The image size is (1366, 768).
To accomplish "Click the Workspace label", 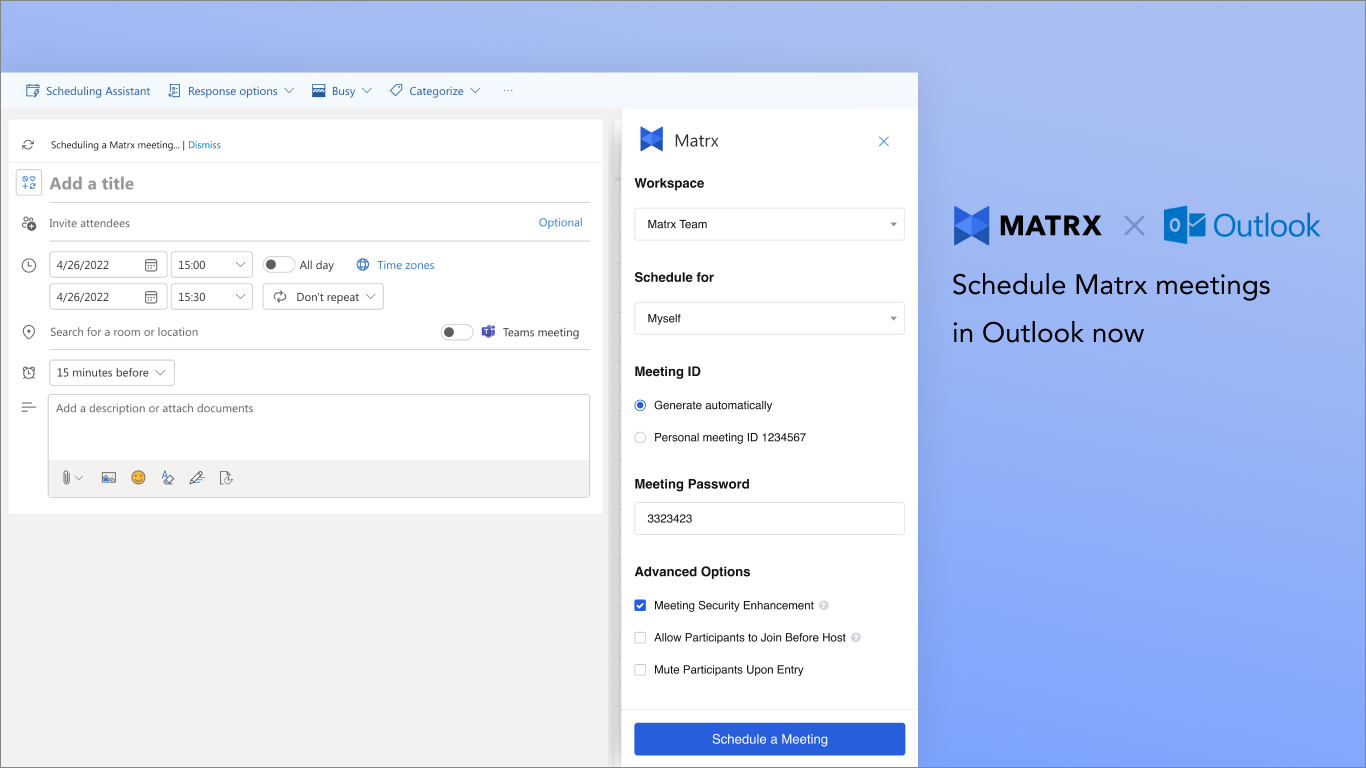I will tap(669, 183).
